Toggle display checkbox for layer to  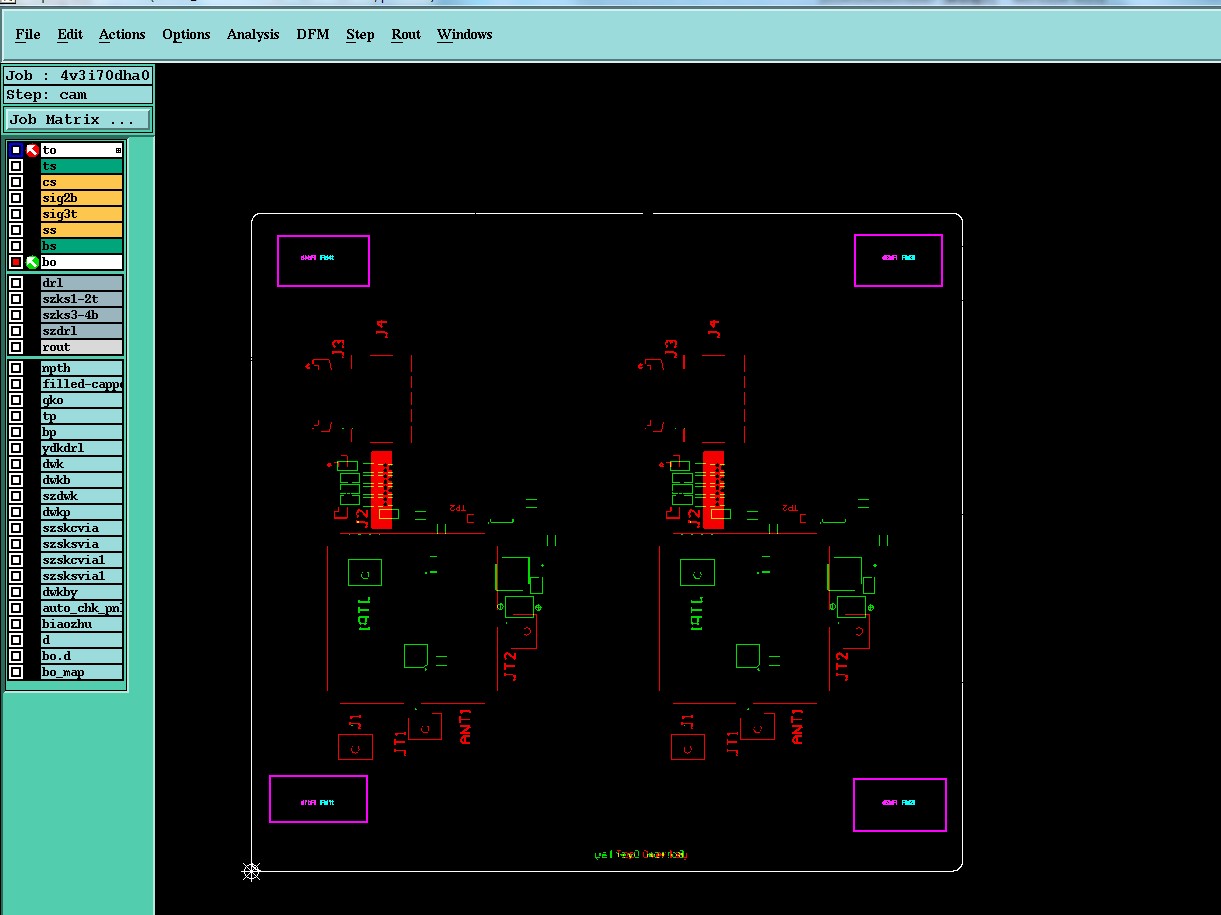coord(16,150)
